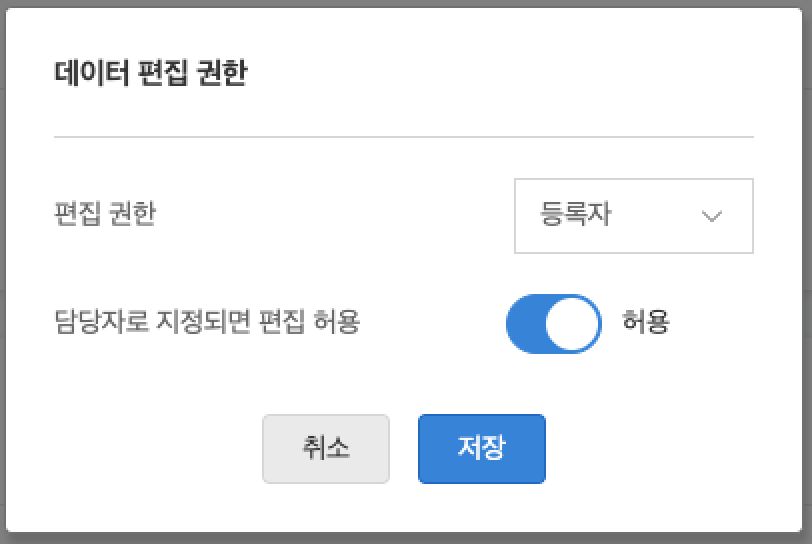The height and width of the screenshot is (544, 812).
Task: Click the 편집 권한 field label
Action: click(105, 214)
